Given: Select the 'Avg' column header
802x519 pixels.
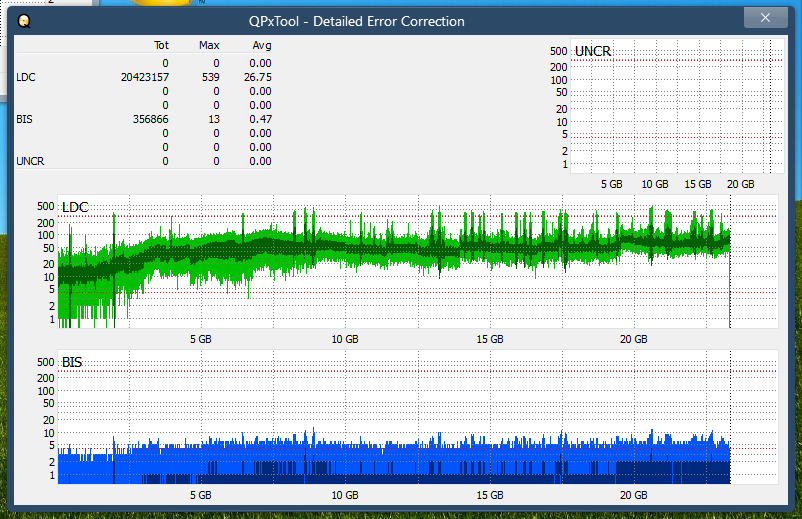Looking at the screenshot, I should point(261,45).
